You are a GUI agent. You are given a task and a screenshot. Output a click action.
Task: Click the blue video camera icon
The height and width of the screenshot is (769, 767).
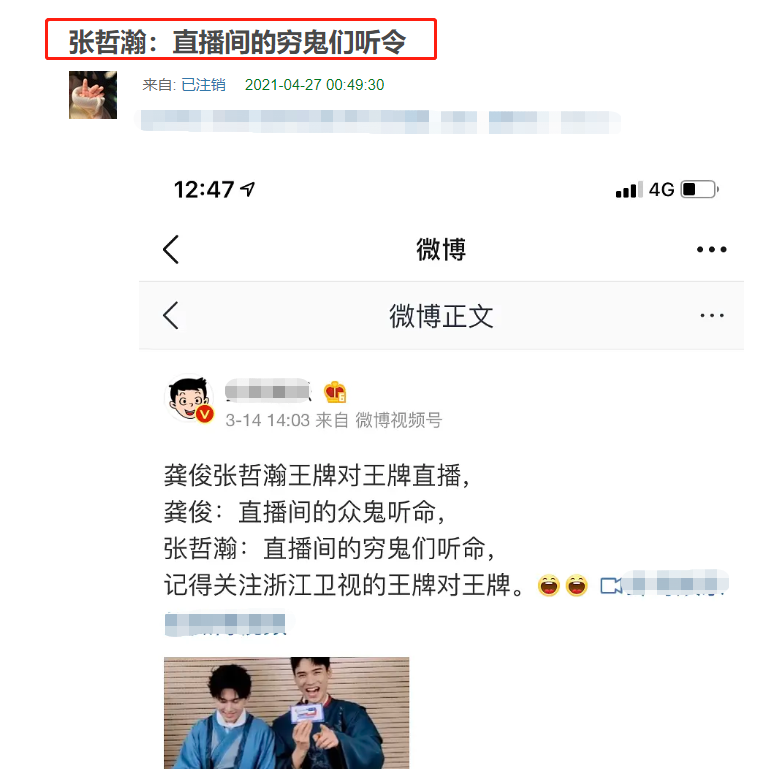click(x=611, y=586)
